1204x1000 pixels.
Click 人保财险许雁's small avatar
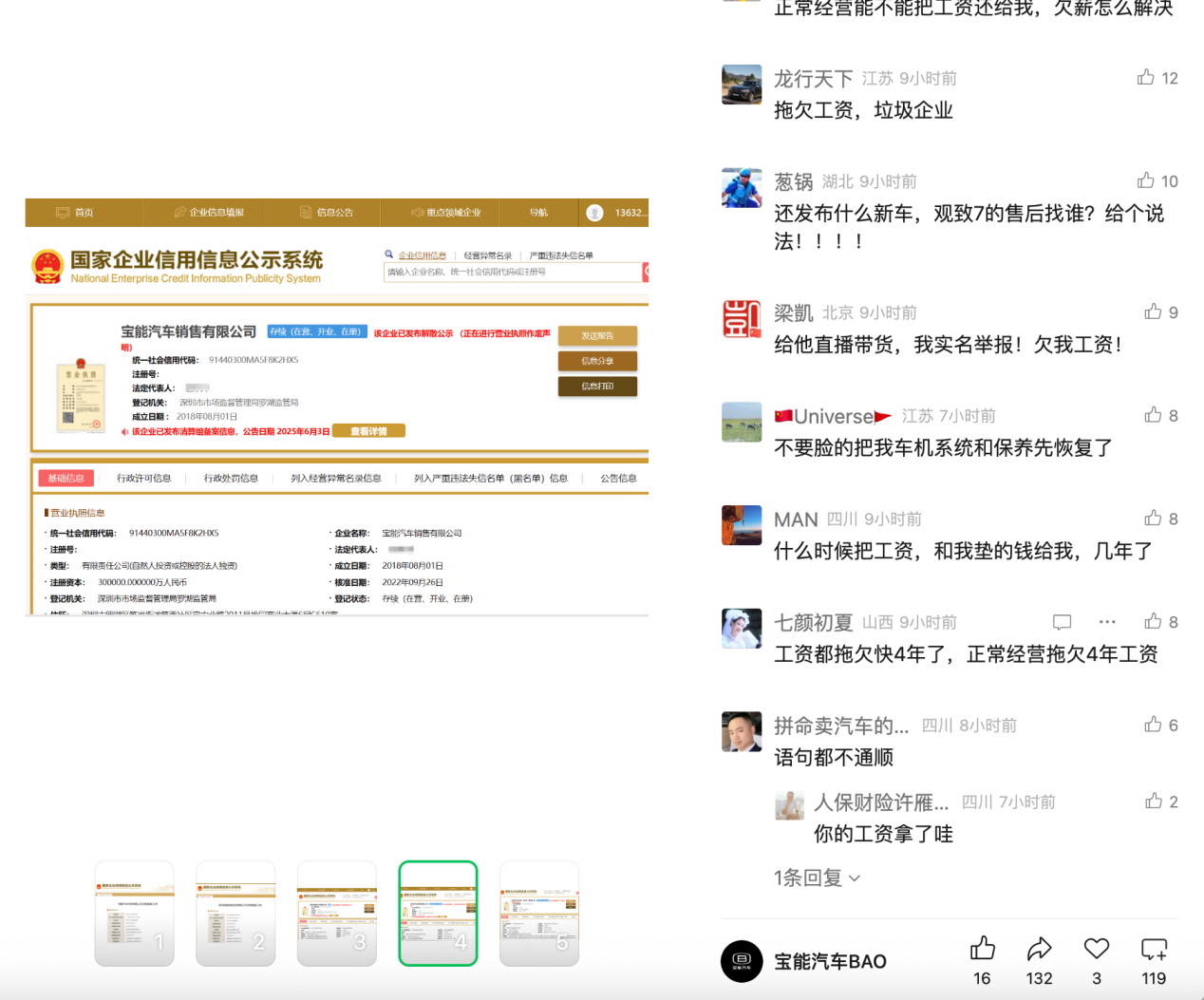(x=790, y=804)
